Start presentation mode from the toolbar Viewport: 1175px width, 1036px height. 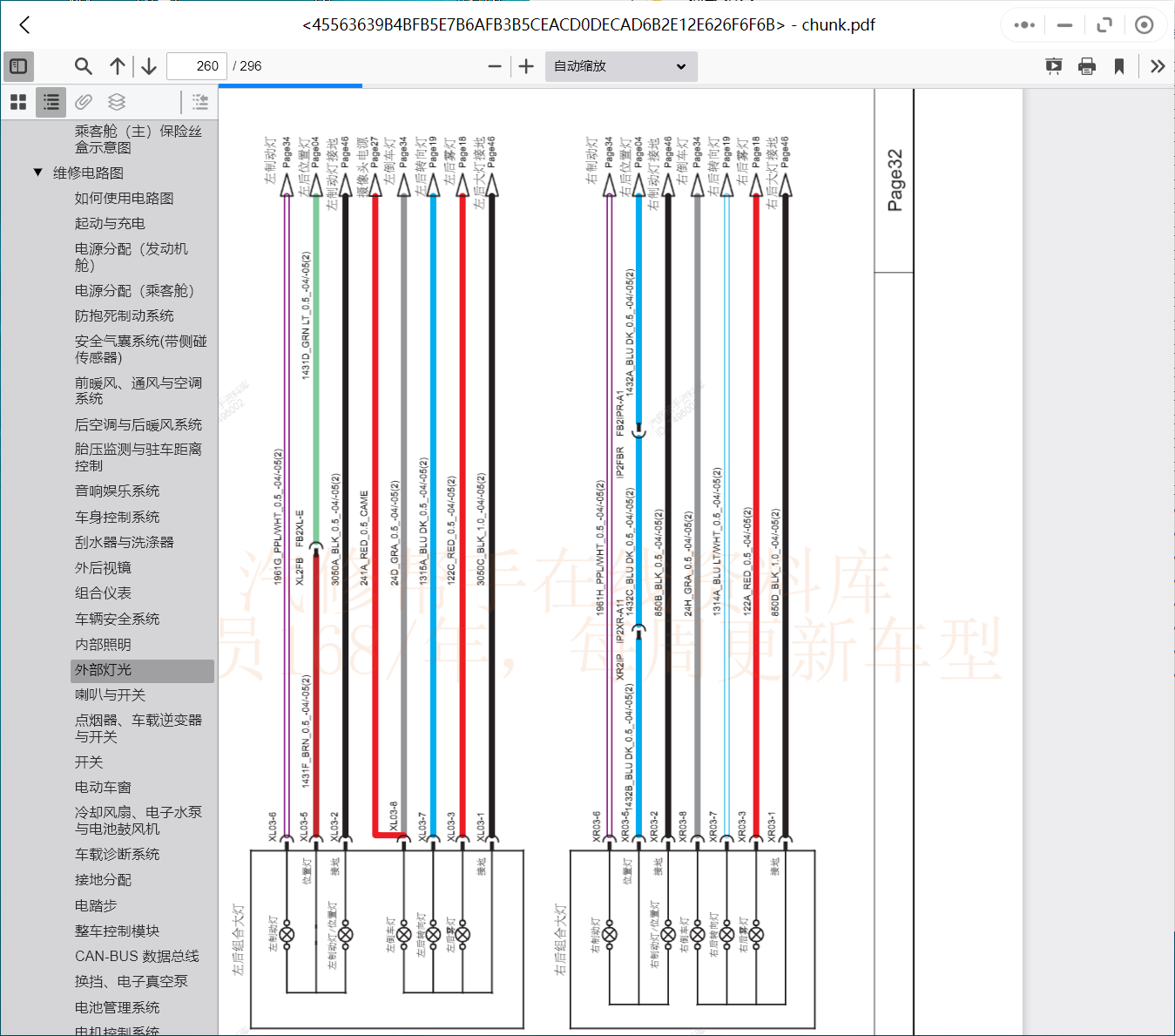[x=1054, y=65]
